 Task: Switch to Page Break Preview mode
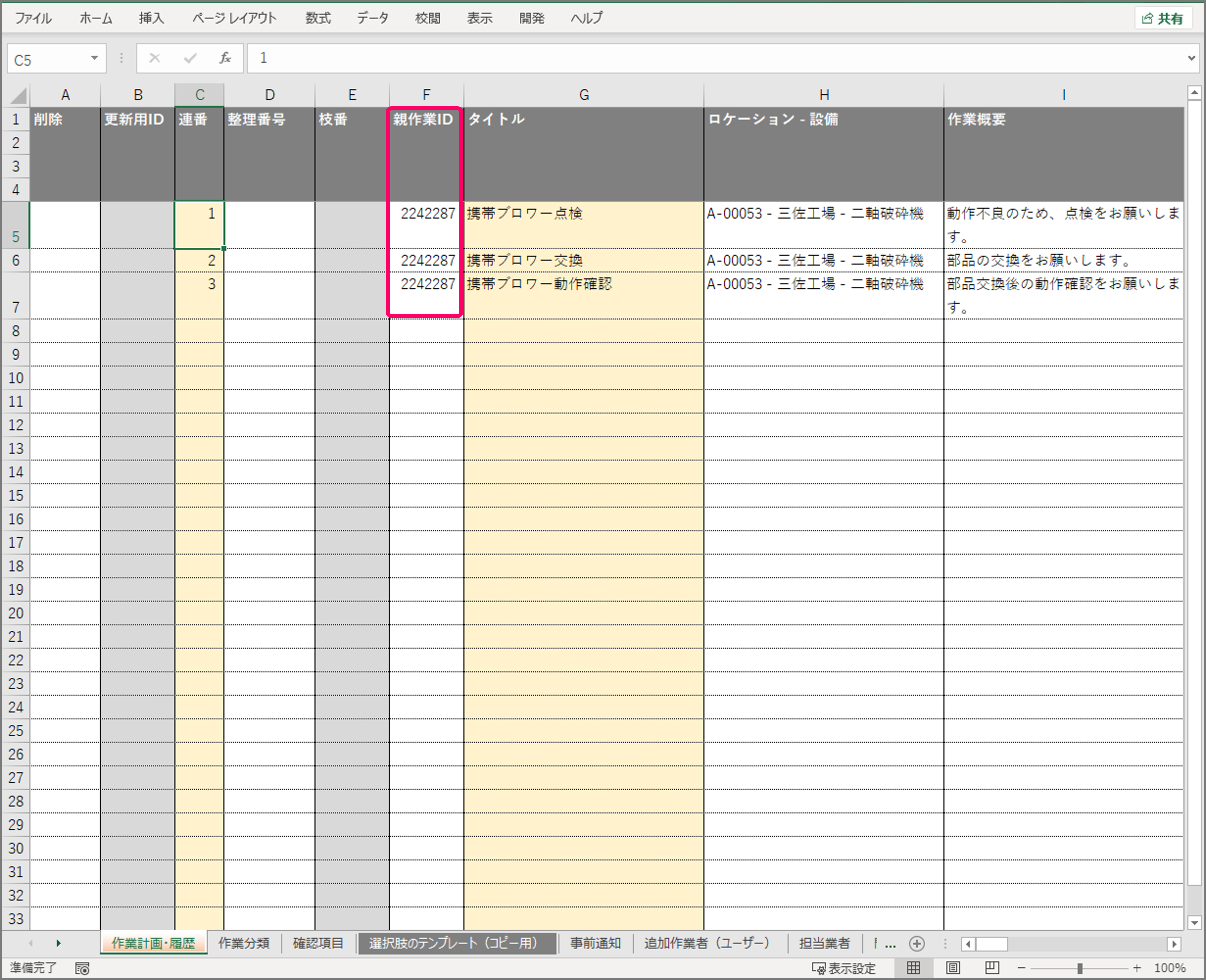992,968
